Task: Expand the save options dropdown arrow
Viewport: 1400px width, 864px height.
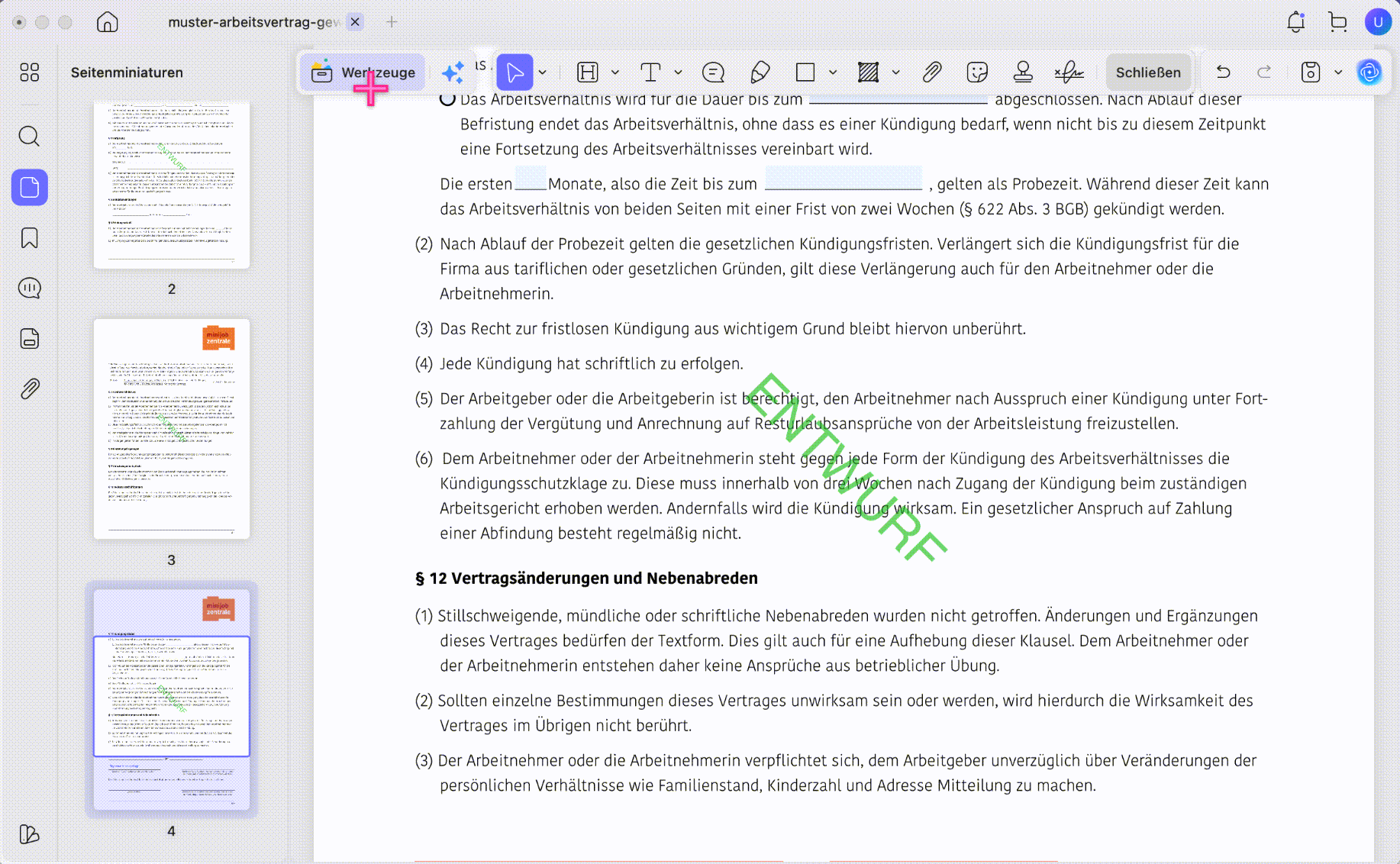Action: coord(1338,73)
